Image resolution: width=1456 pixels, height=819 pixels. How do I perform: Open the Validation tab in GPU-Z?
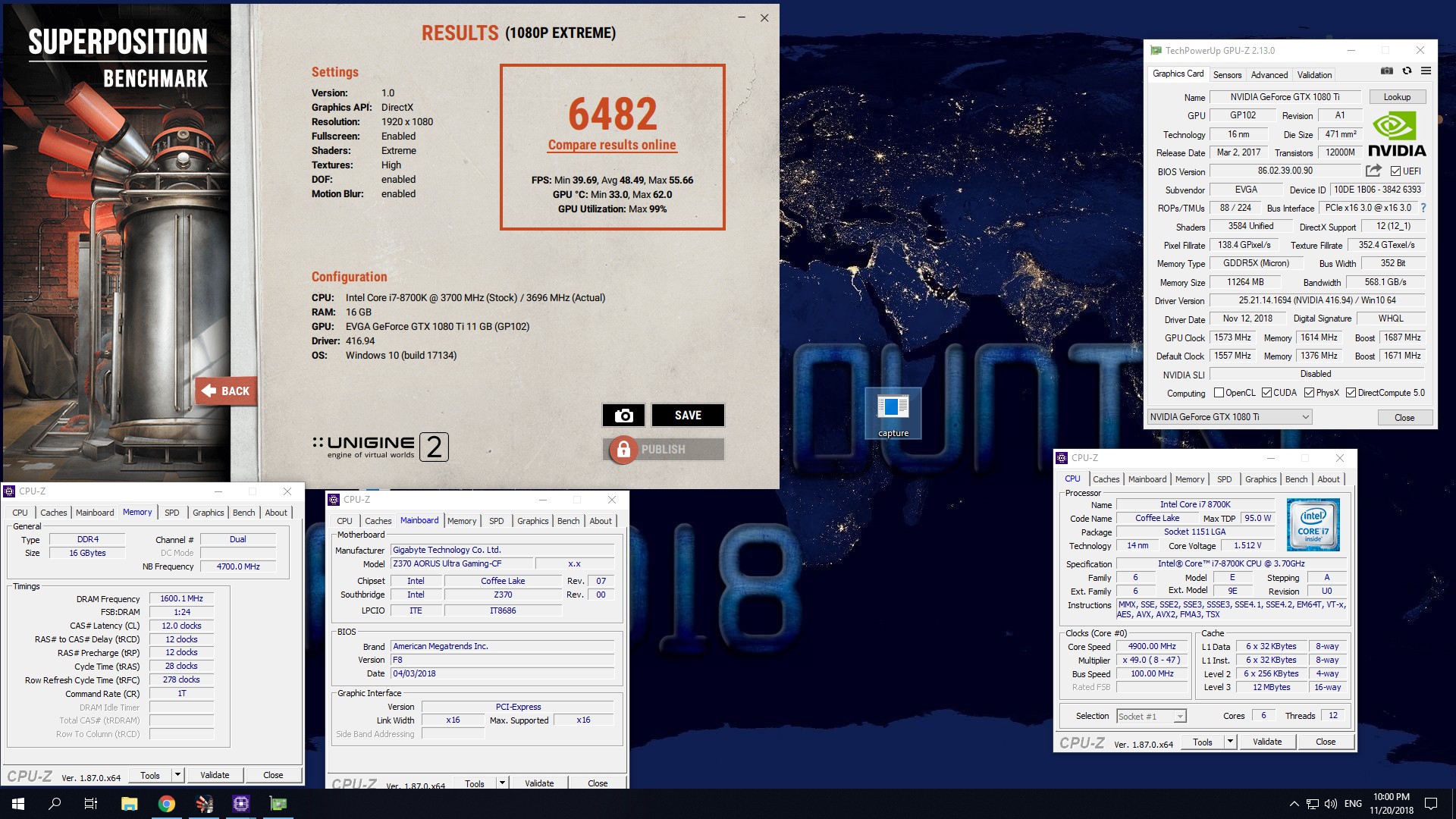(1314, 74)
